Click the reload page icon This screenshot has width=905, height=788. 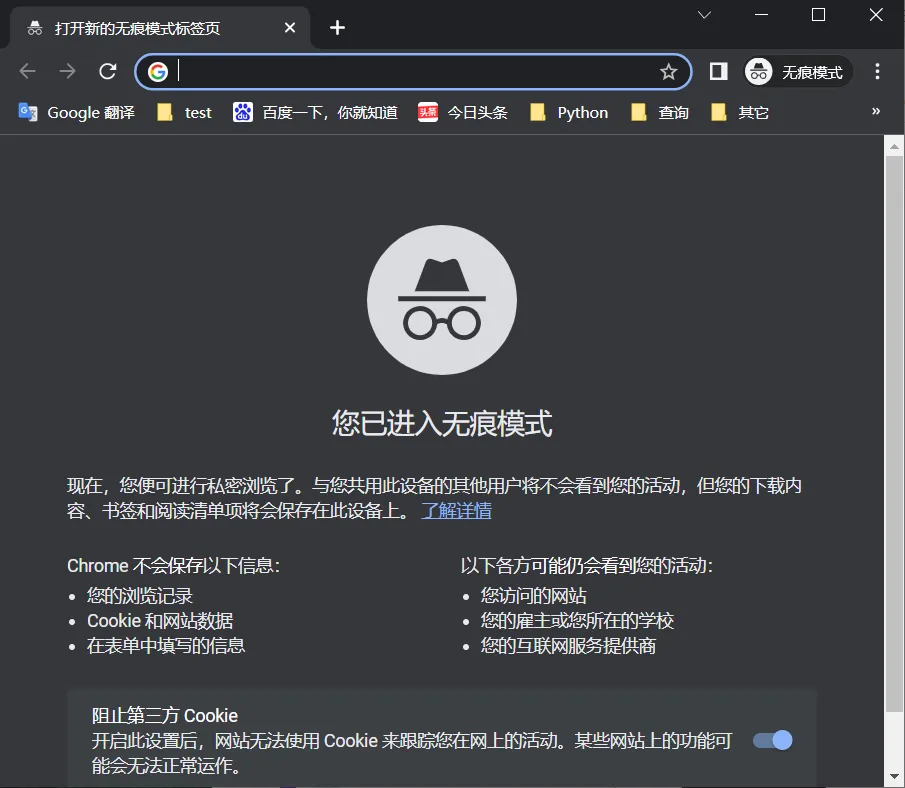click(x=108, y=71)
